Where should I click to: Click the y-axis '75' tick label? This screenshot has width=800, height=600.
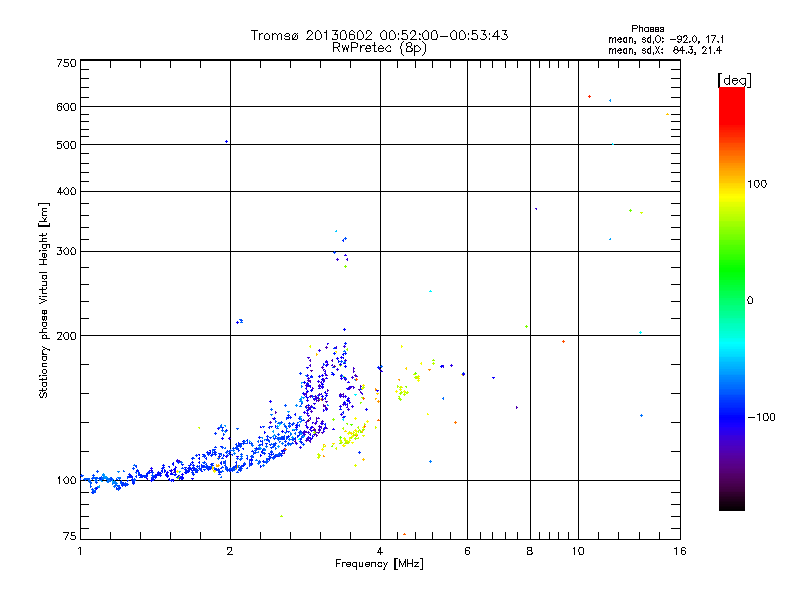click(x=70, y=536)
